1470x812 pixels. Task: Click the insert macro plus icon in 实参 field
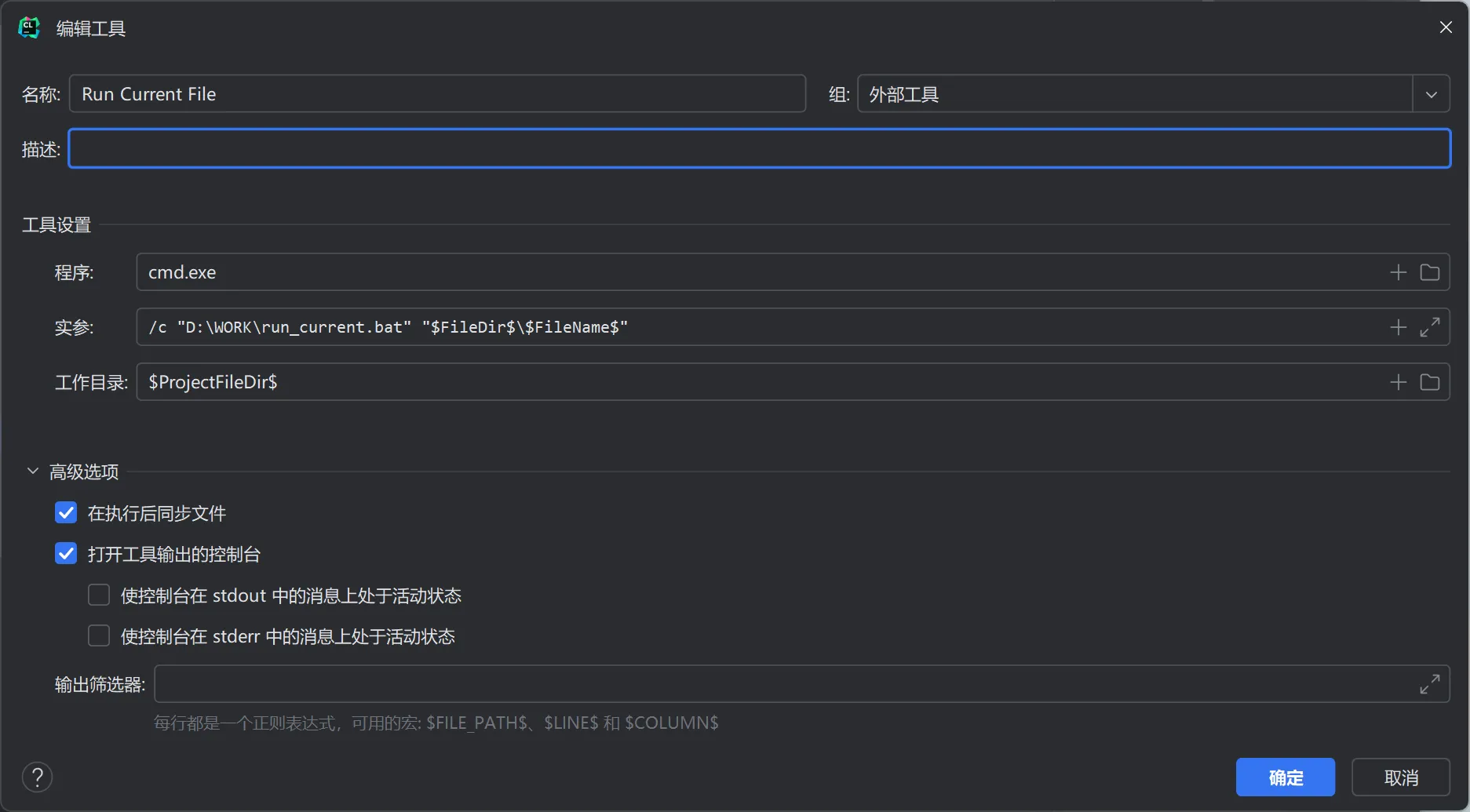point(1398,327)
